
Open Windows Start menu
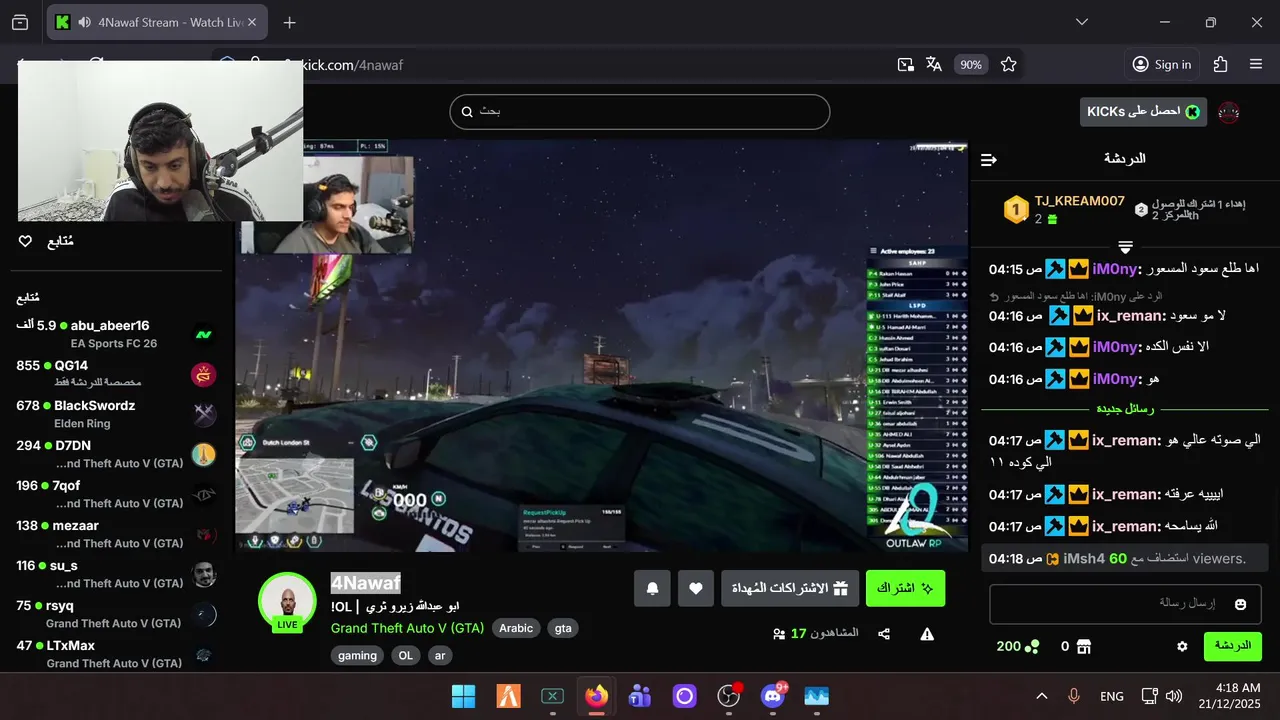[x=463, y=696]
